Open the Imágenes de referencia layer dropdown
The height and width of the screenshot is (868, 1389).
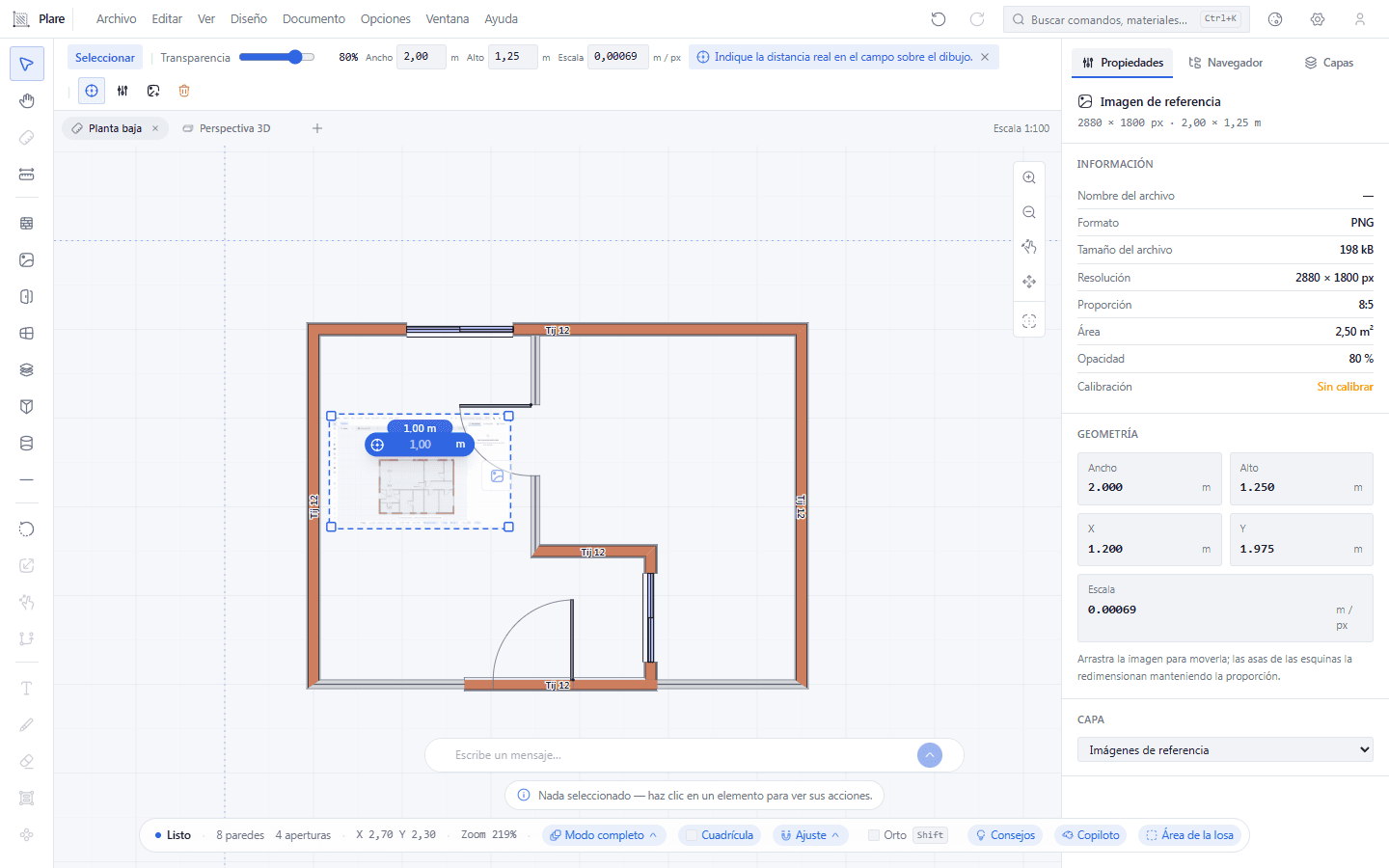(x=1225, y=749)
